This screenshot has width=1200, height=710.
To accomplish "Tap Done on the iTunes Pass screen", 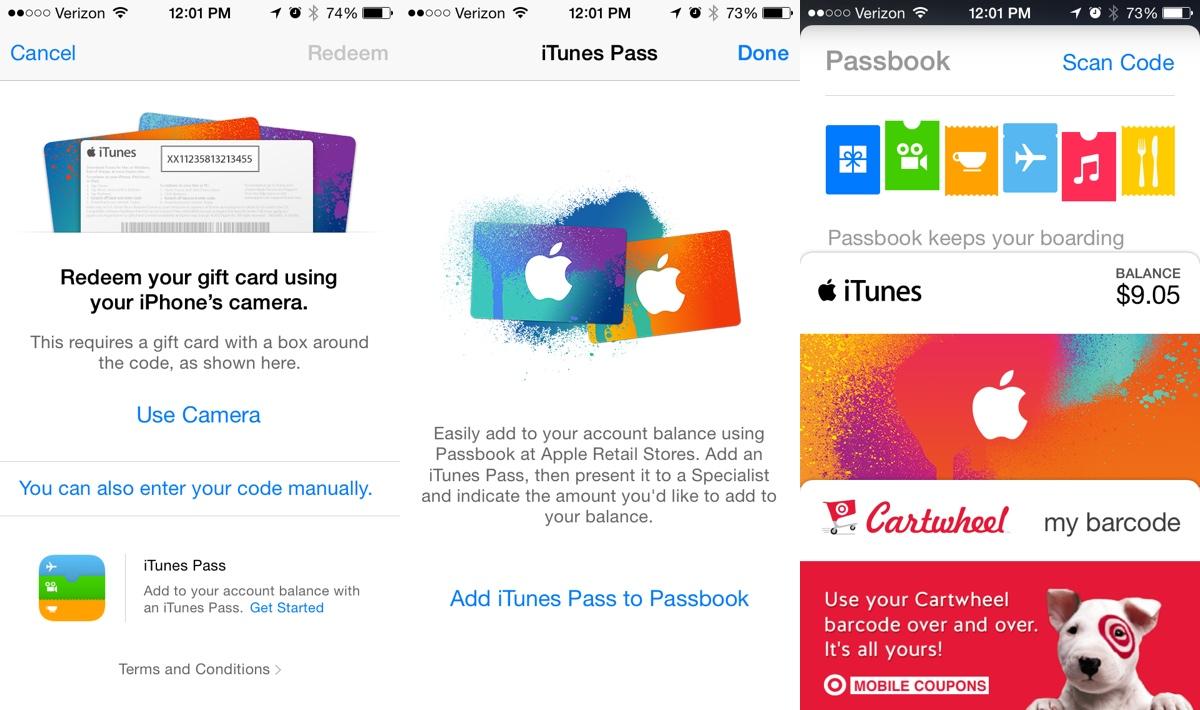I will tap(763, 53).
